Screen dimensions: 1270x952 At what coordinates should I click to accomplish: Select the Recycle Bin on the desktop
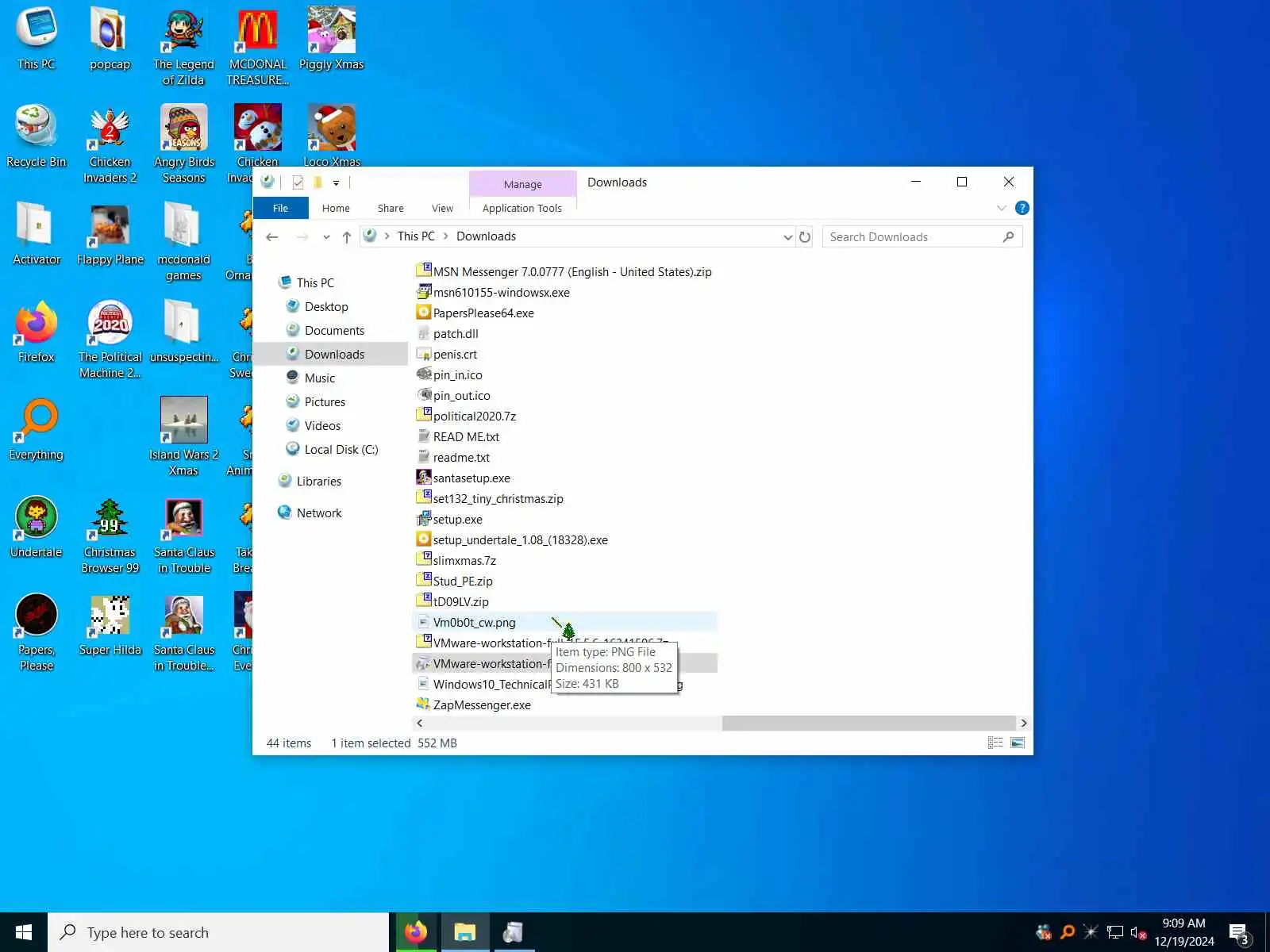coord(37,136)
